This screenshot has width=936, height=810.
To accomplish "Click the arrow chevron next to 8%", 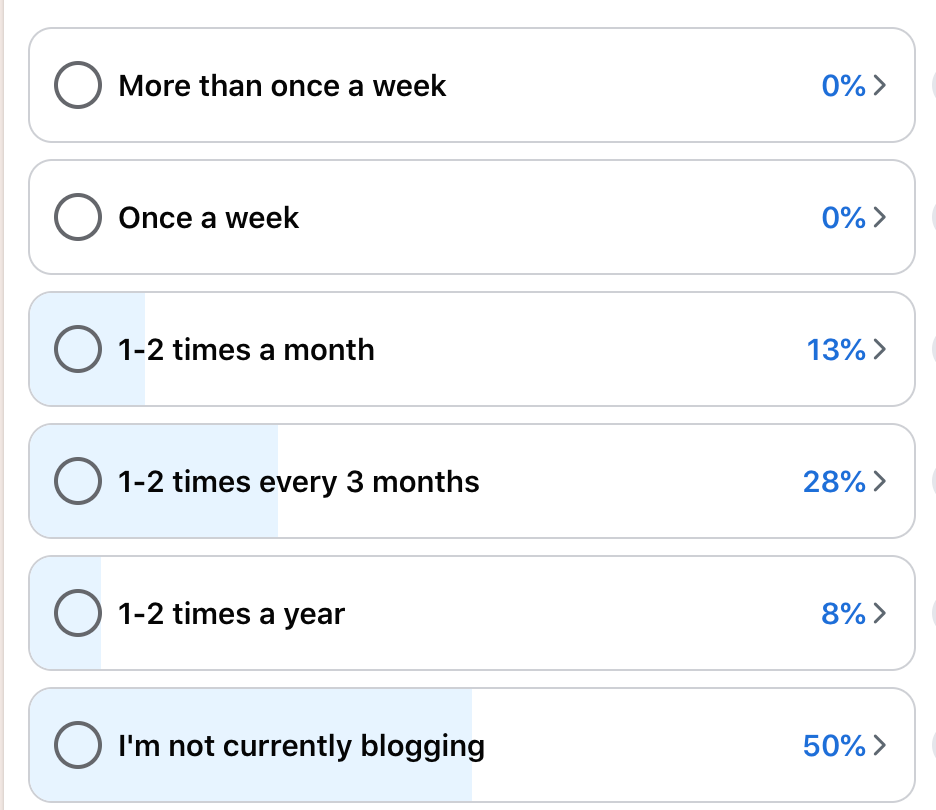I will click(x=880, y=614).
